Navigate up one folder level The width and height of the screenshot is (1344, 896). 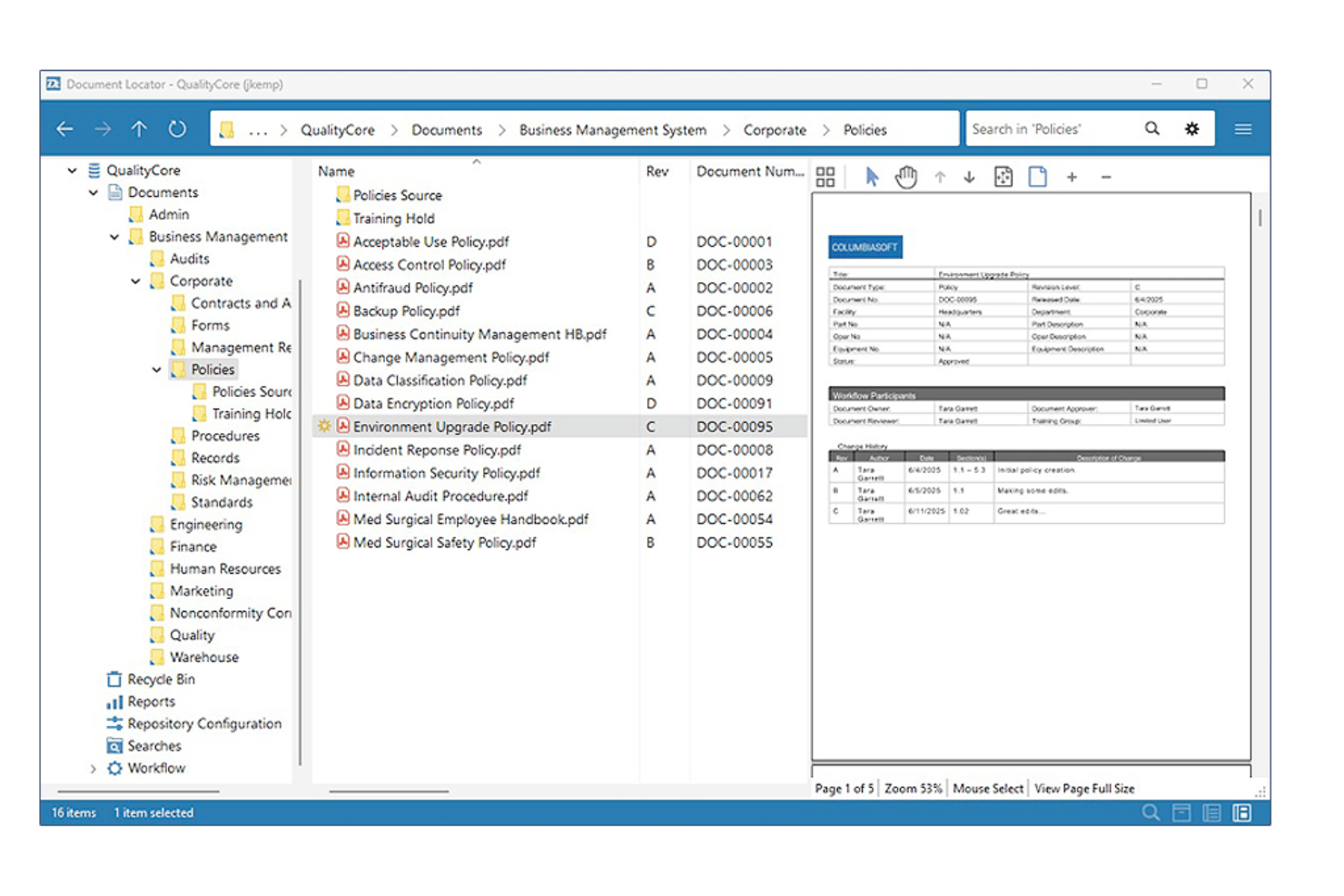pyautogui.click(x=139, y=129)
